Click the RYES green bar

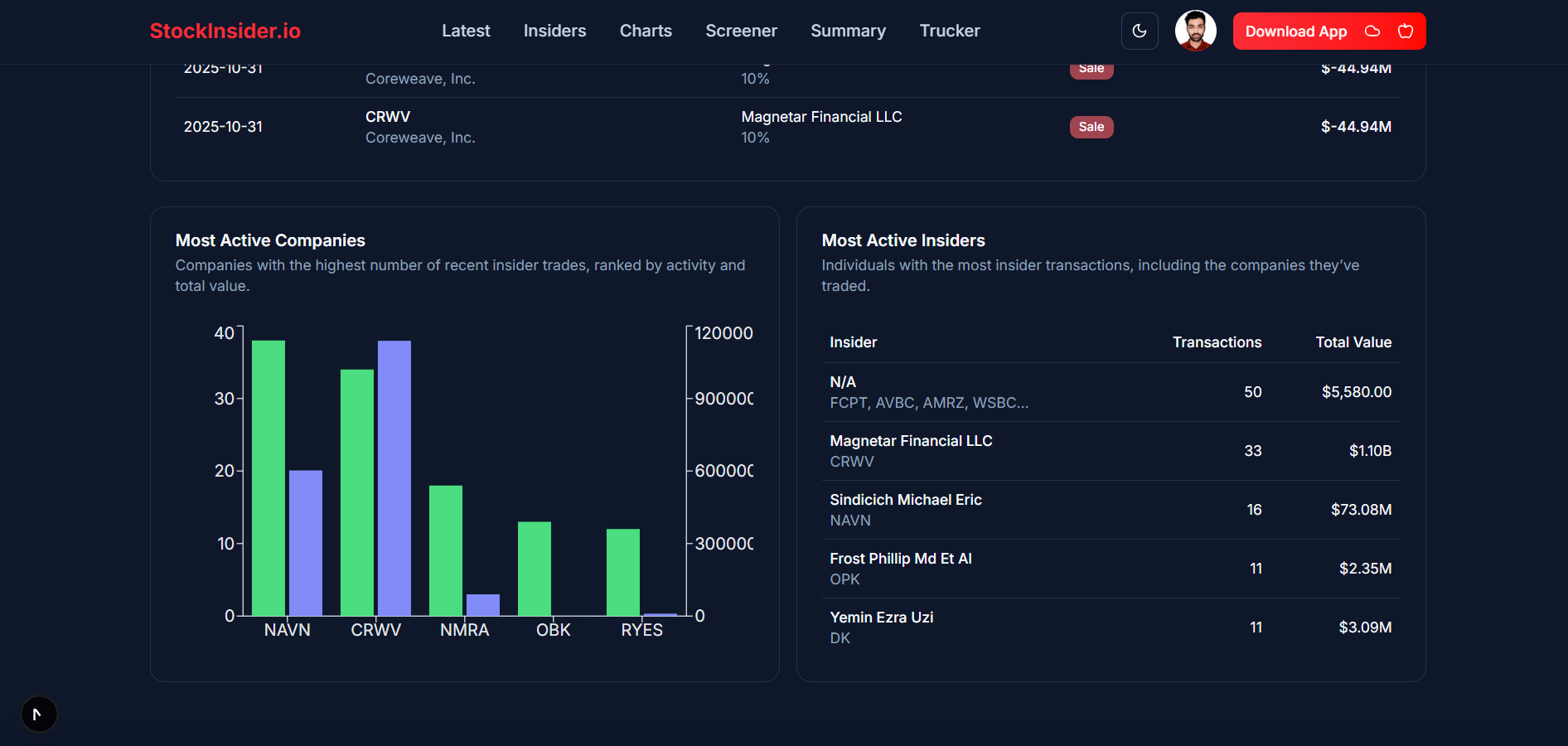623,572
